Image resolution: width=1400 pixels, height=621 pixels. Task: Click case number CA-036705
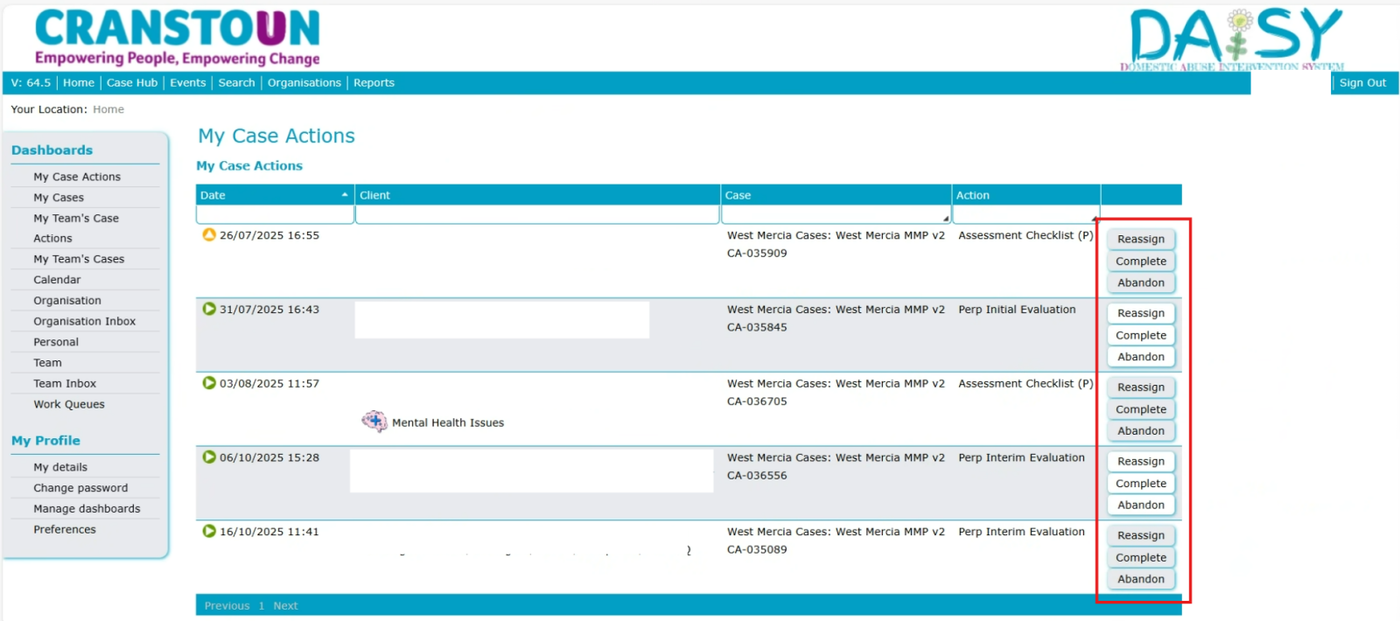[x=757, y=402]
